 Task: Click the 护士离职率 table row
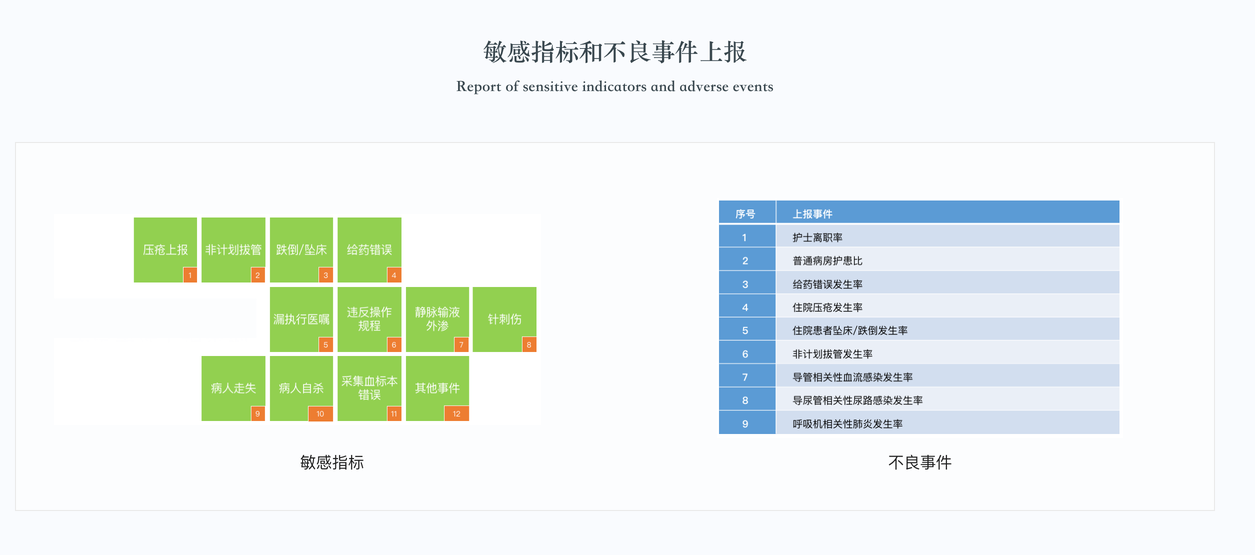tap(918, 237)
